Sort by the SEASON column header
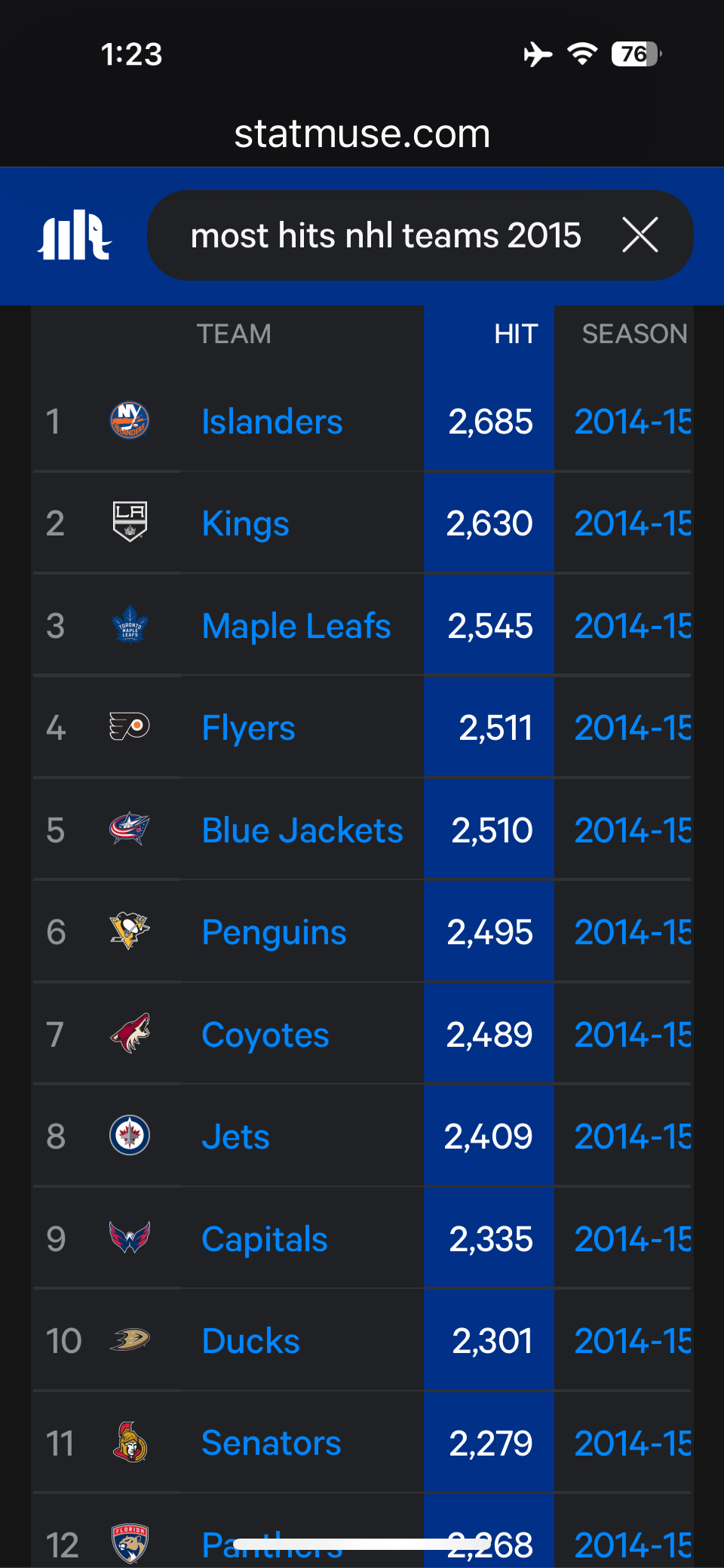This screenshot has width=724, height=1568. tap(634, 334)
